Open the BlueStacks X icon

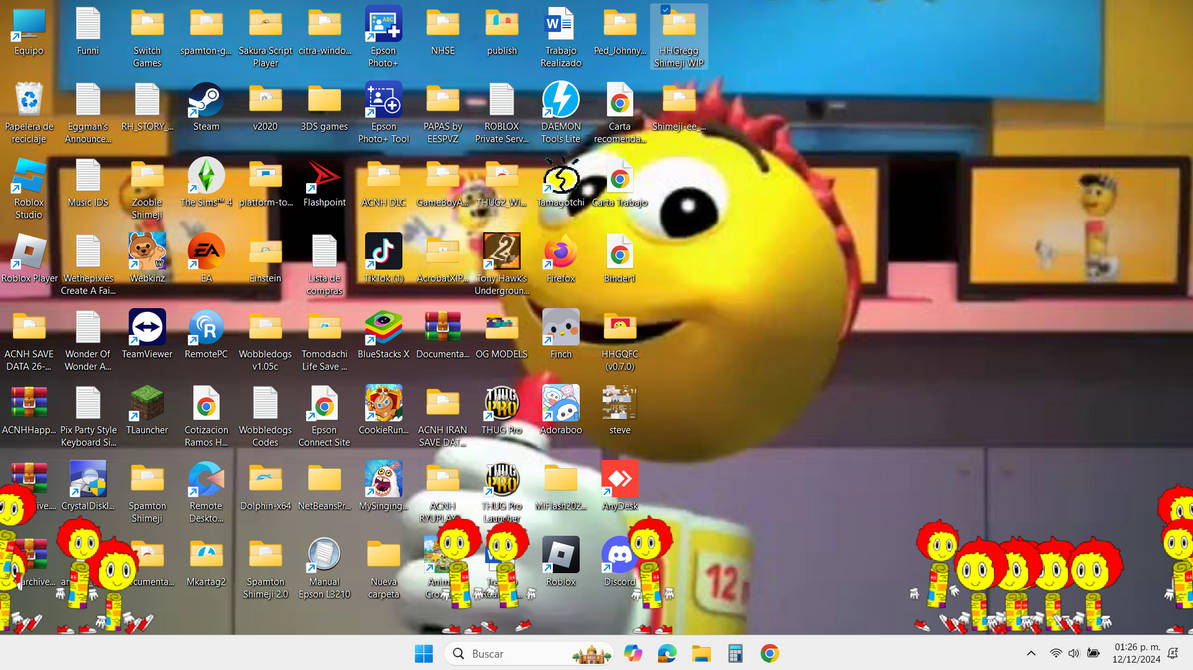point(383,334)
